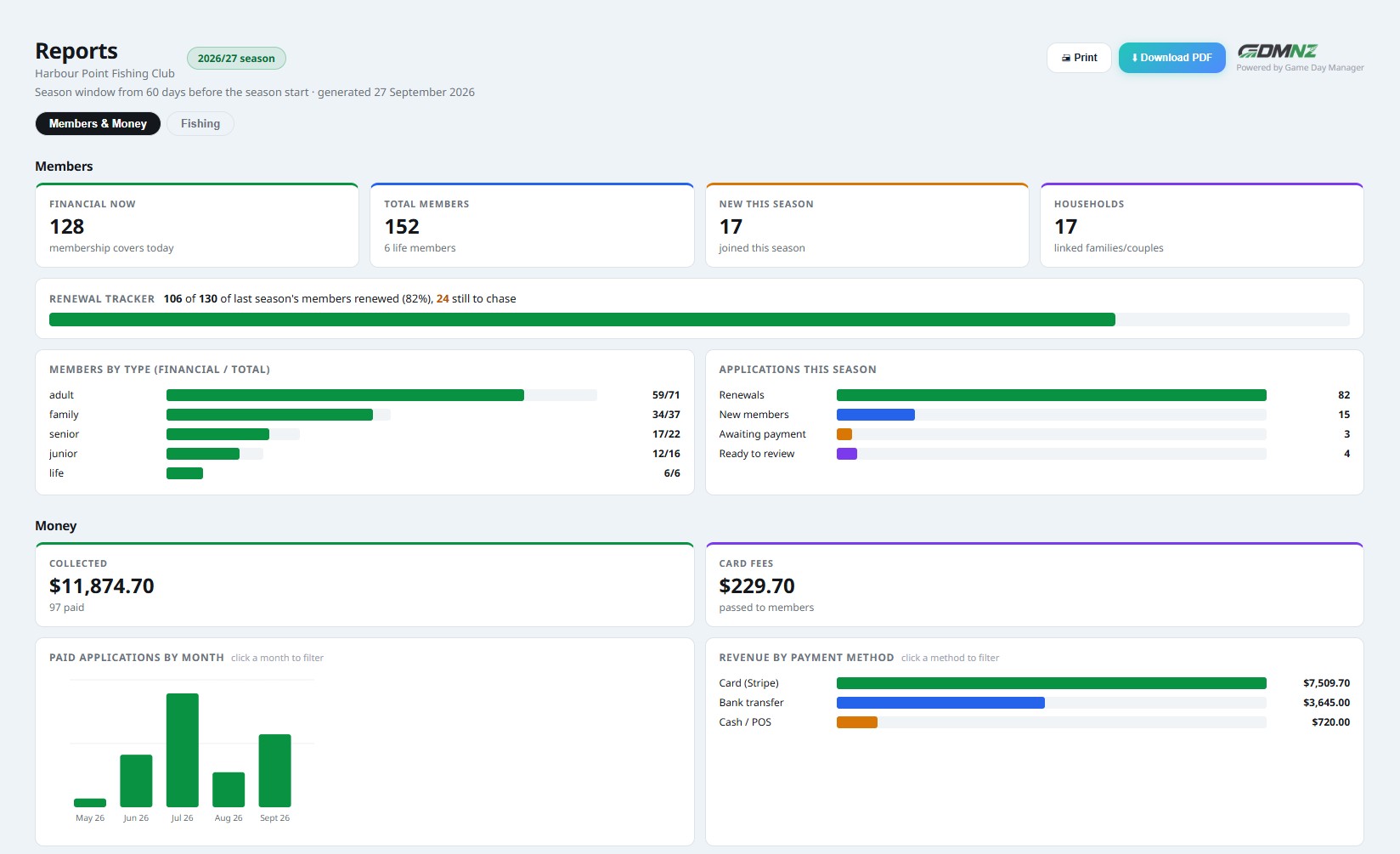Switch to the Fishing tab

pyautogui.click(x=200, y=123)
